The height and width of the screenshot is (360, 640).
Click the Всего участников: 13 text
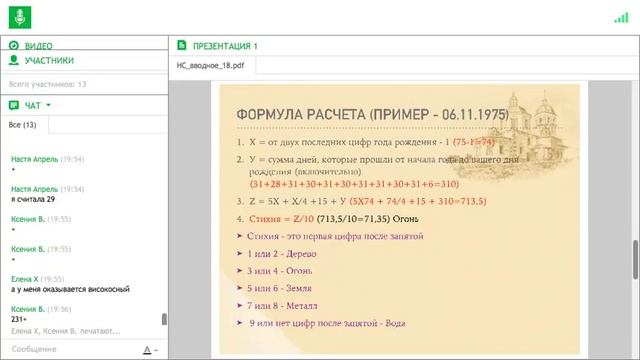47,84
